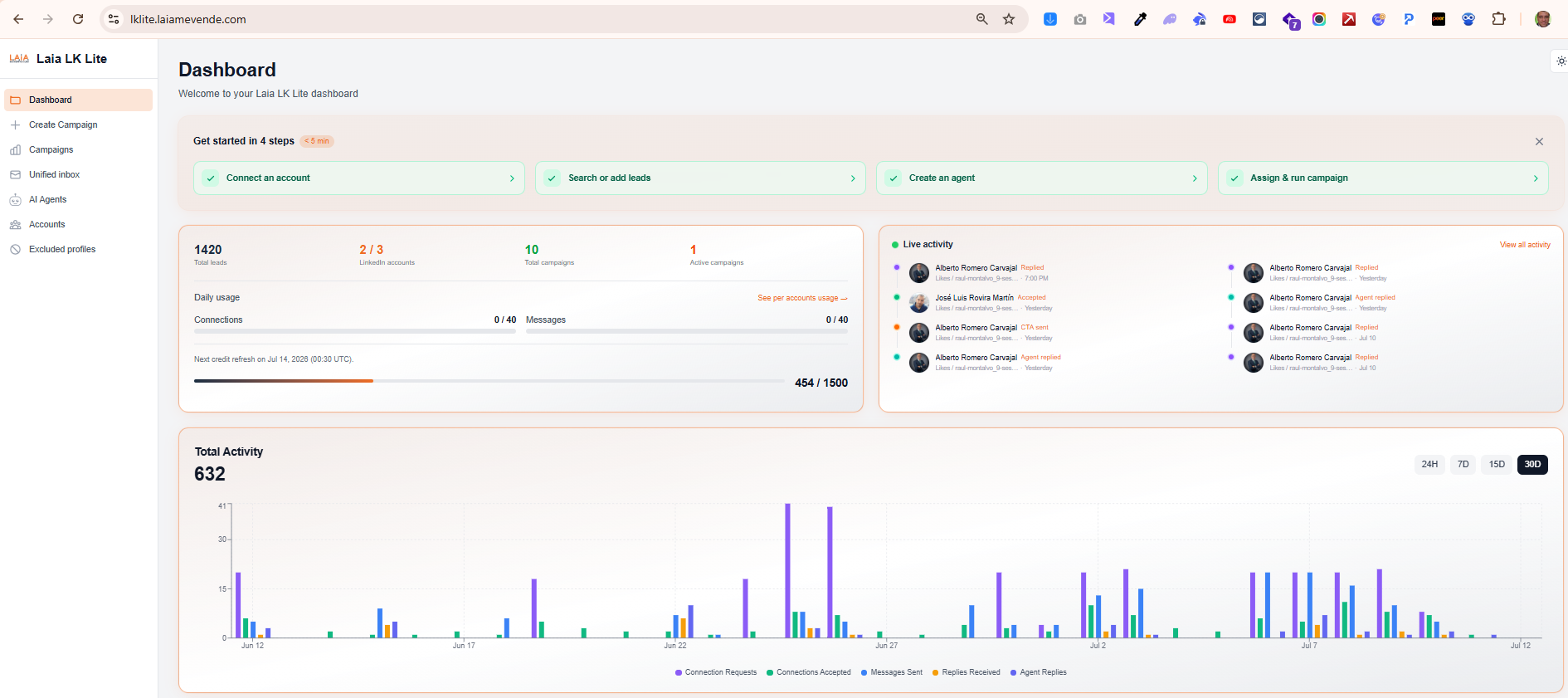The height and width of the screenshot is (698, 1568).
Task: Click the 454 / 1500 credits progress bar
Action: pyautogui.click(x=489, y=381)
